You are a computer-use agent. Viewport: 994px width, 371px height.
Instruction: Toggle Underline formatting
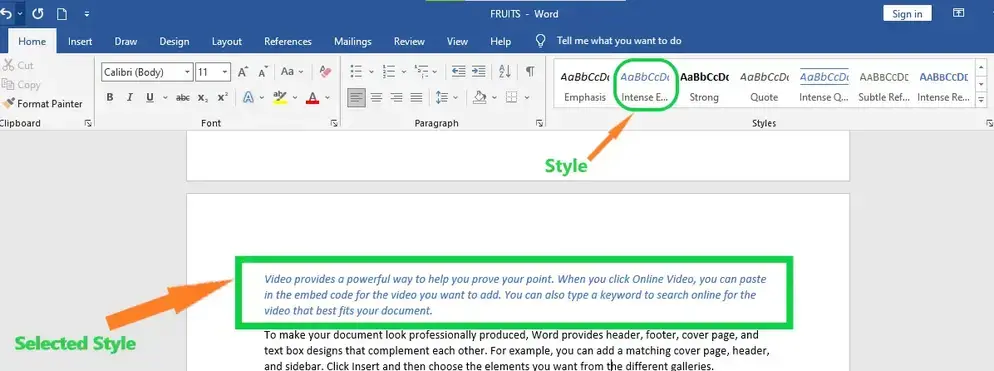150,98
